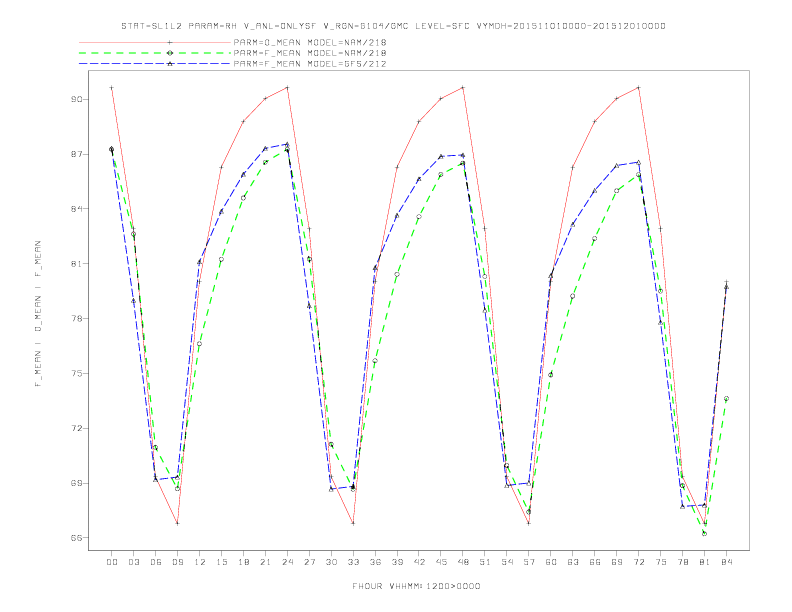Click x-axis forecast hour 45

441,562
